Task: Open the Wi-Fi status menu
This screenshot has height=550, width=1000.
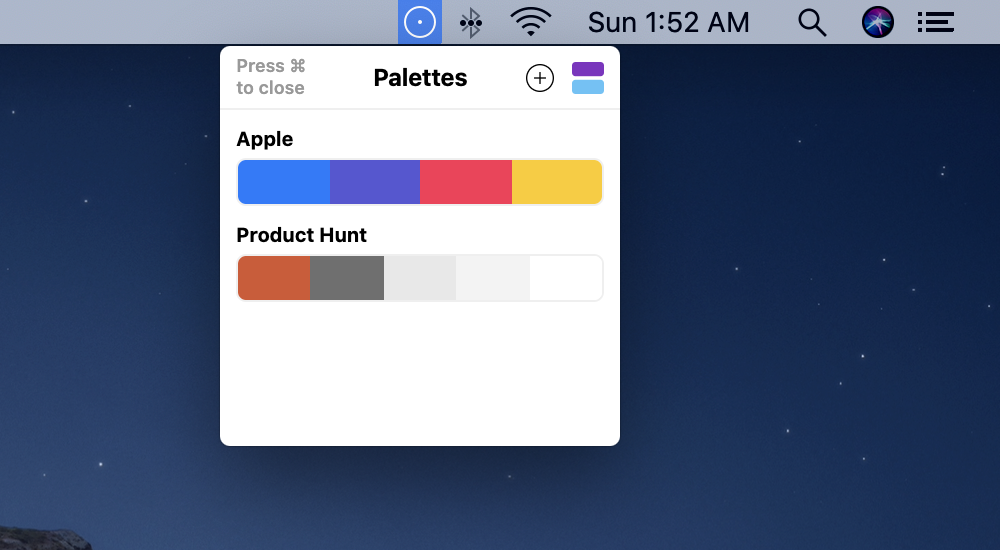Action: 531,22
